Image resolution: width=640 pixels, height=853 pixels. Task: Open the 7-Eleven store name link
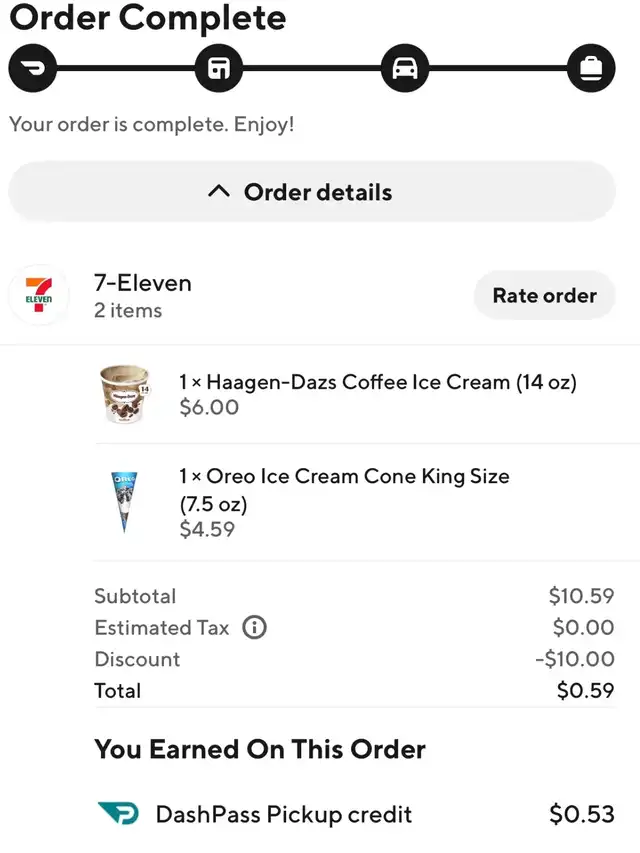point(143,283)
